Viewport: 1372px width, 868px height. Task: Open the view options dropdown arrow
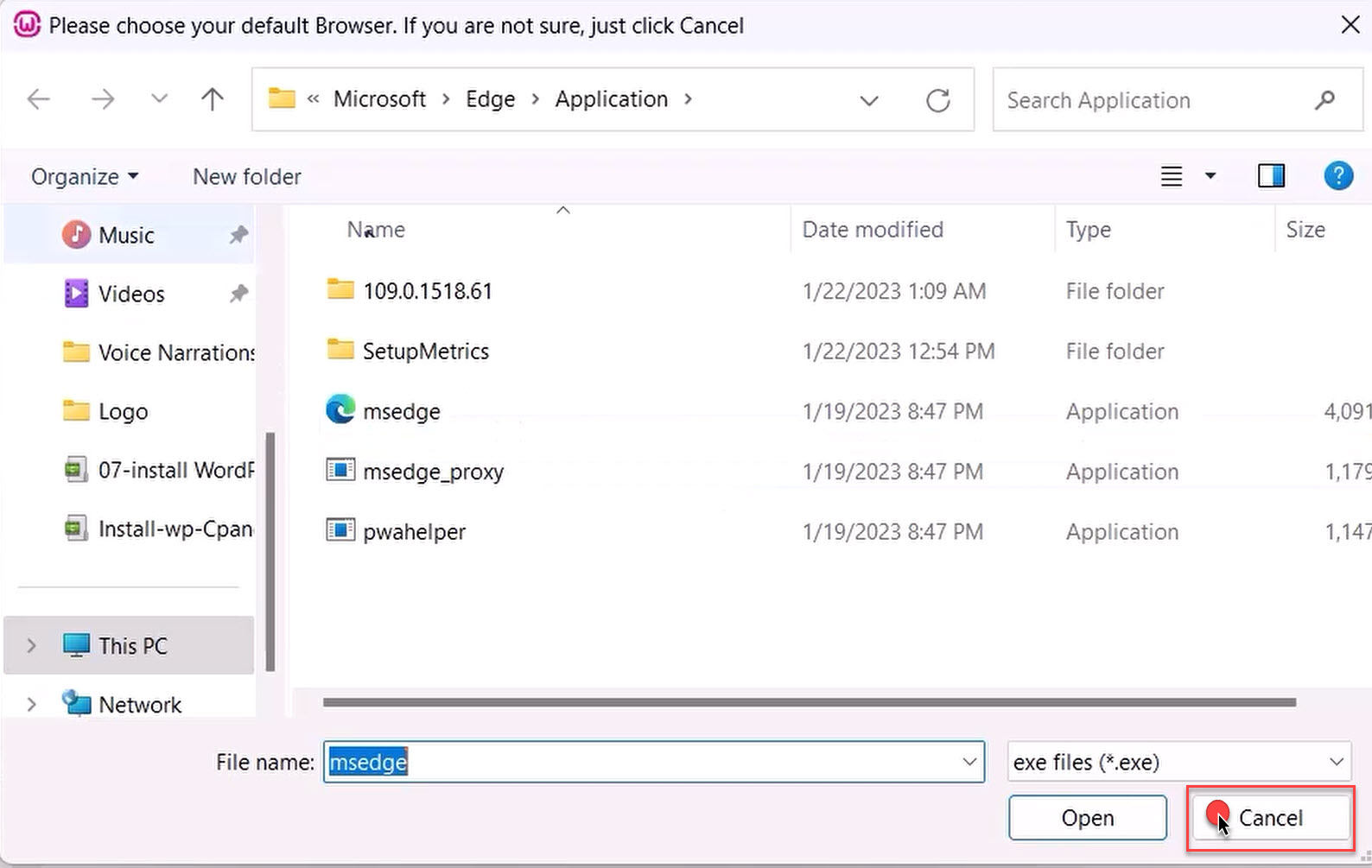pos(1210,176)
